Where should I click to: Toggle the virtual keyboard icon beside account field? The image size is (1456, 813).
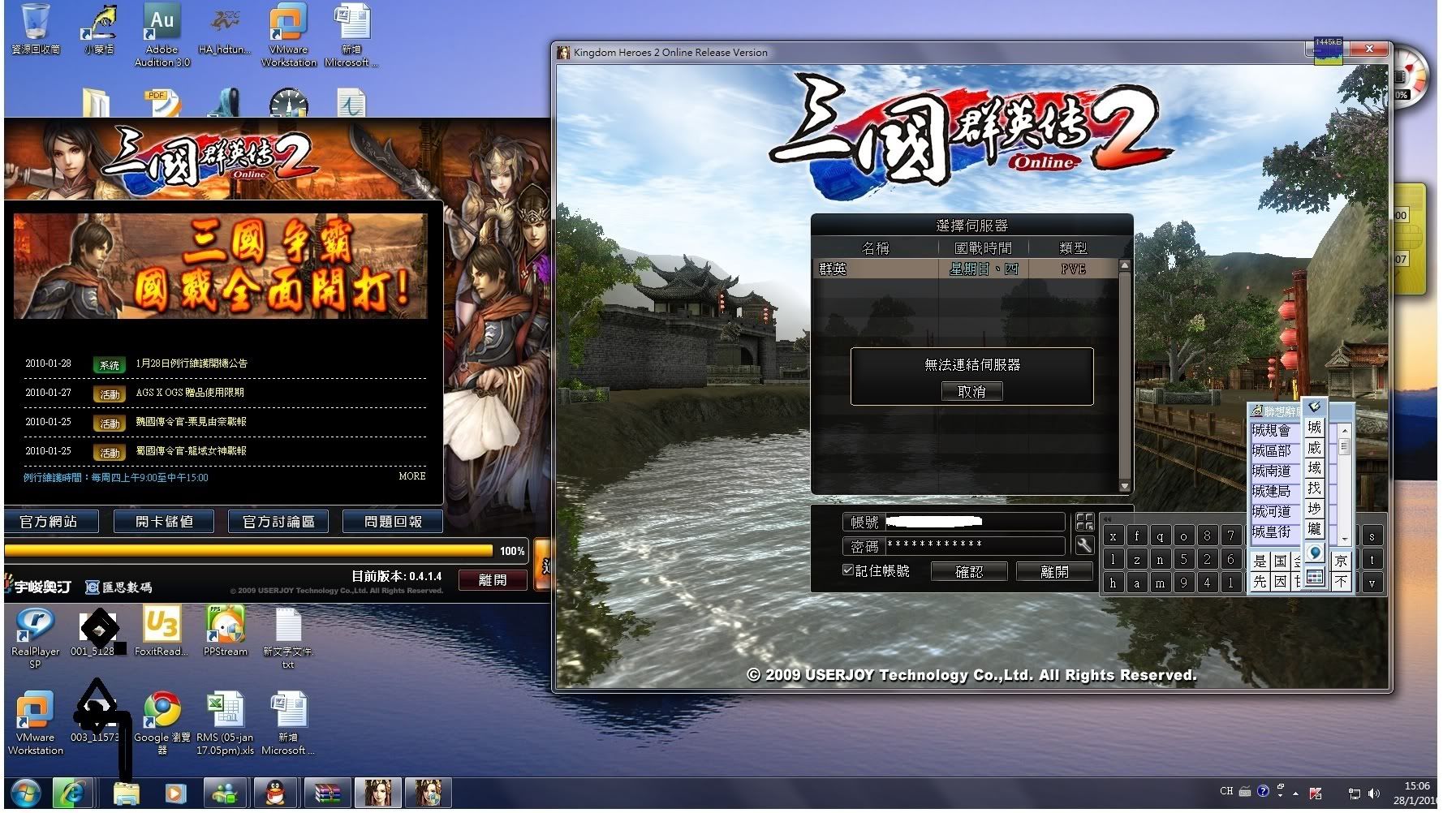[1084, 522]
